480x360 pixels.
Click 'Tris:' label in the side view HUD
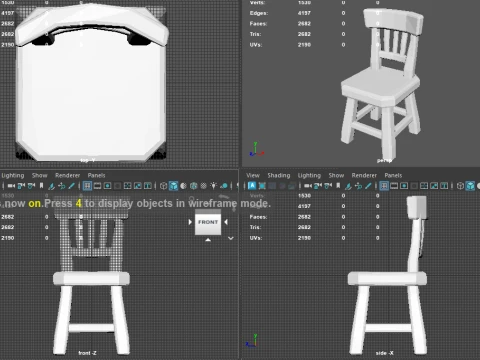tap(256, 227)
